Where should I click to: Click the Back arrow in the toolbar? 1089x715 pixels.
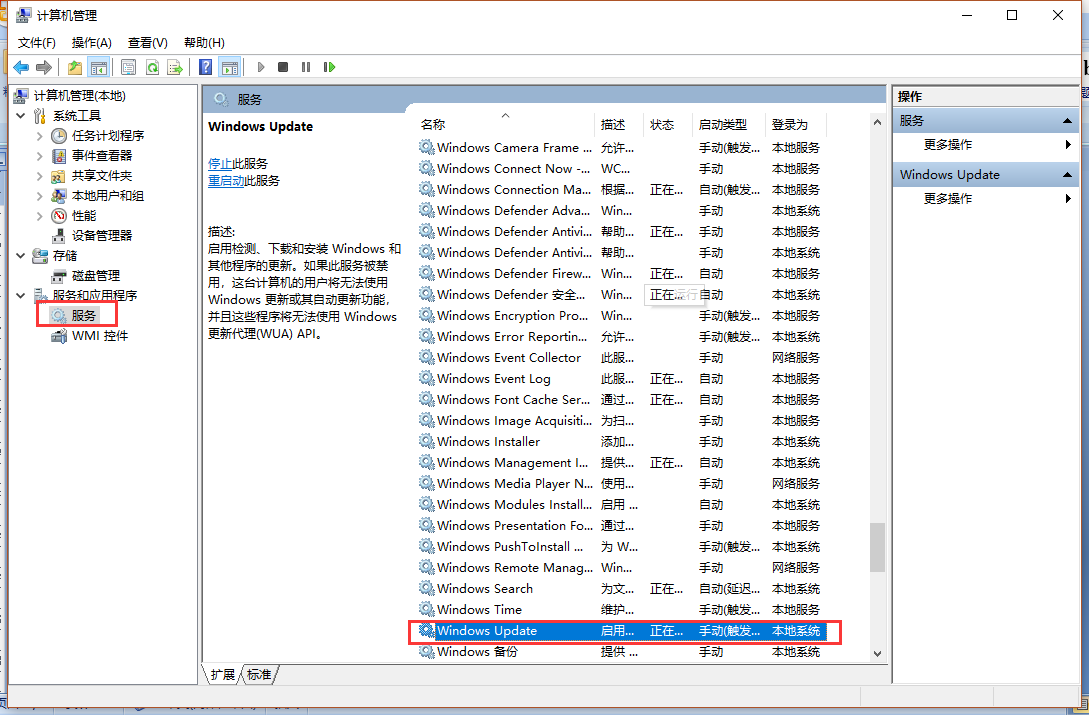point(21,67)
